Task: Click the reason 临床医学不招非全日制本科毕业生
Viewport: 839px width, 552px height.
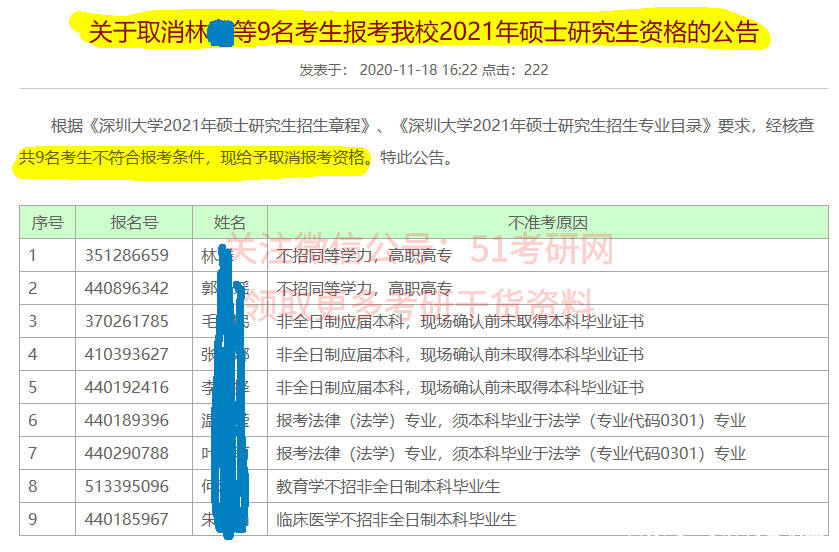Action: pyautogui.click(x=396, y=520)
